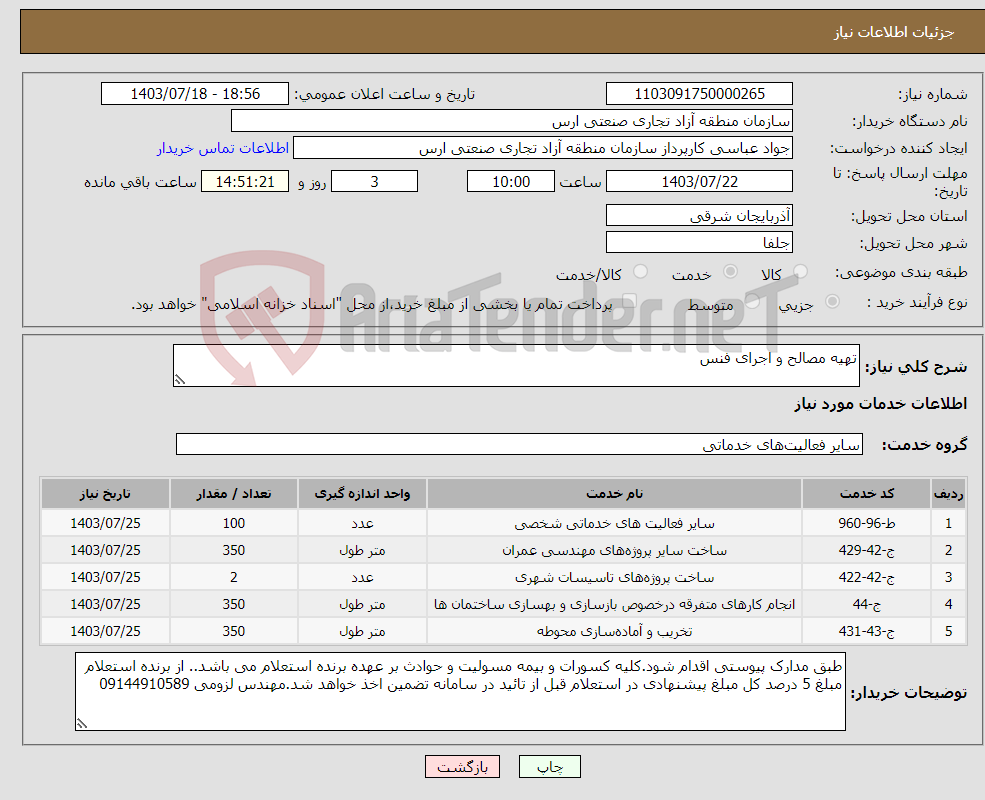Click buyer notes textarea resize handle
Screen dimensions: 985x800
tap(82, 723)
